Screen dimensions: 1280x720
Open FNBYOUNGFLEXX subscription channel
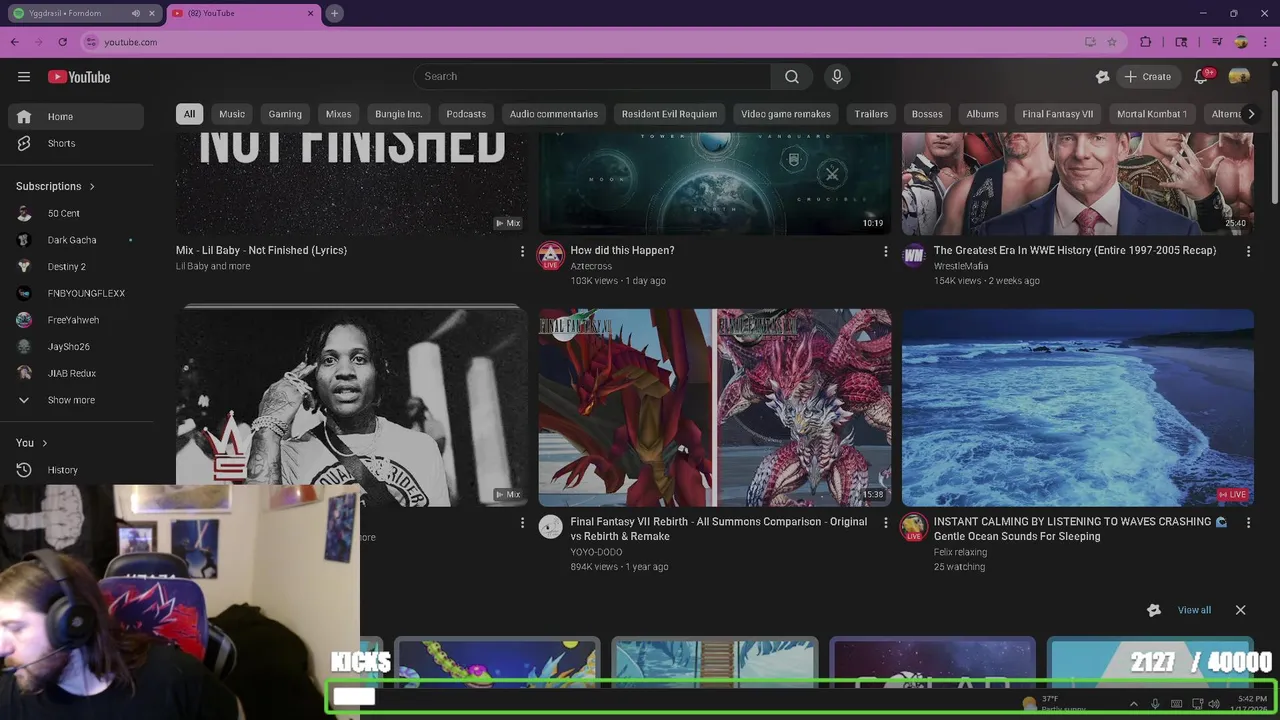(x=76, y=293)
